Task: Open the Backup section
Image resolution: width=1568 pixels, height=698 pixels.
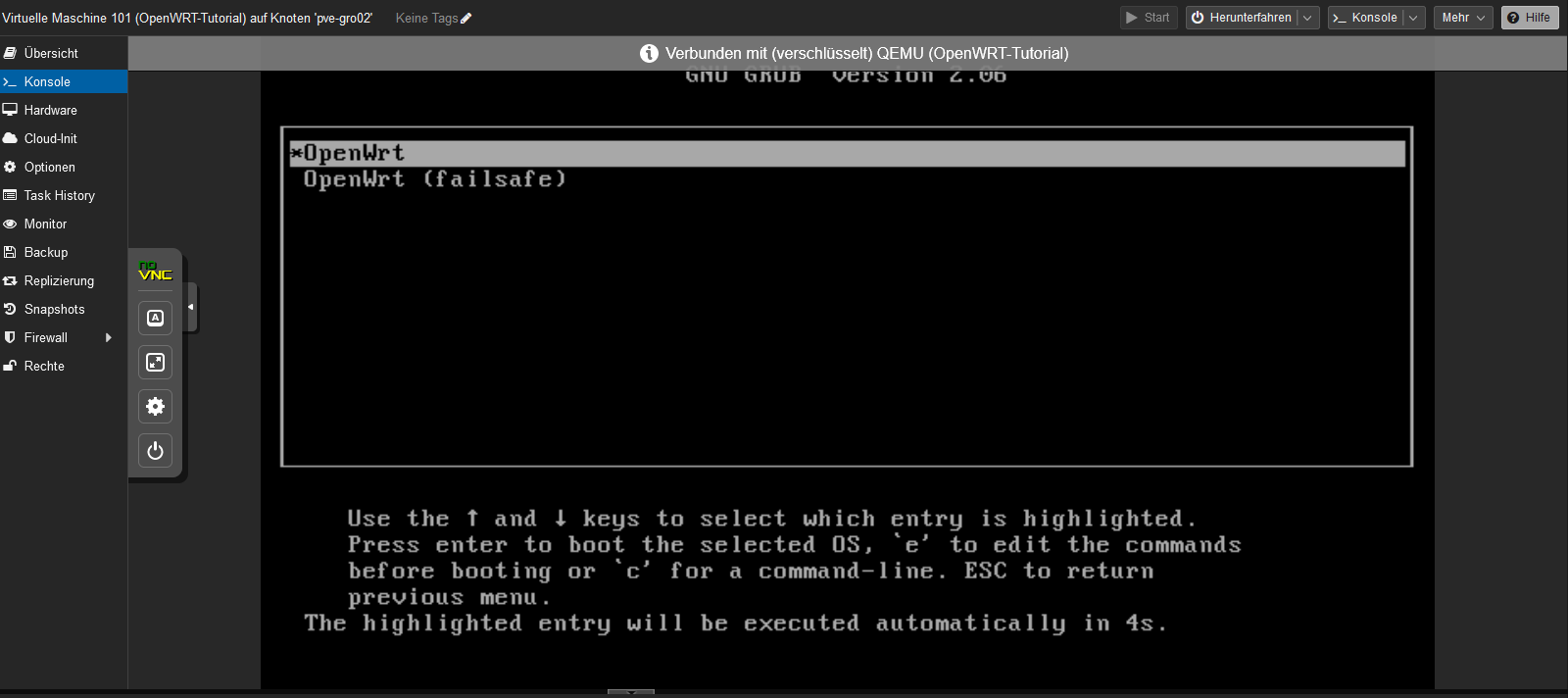Action: (64, 252)
